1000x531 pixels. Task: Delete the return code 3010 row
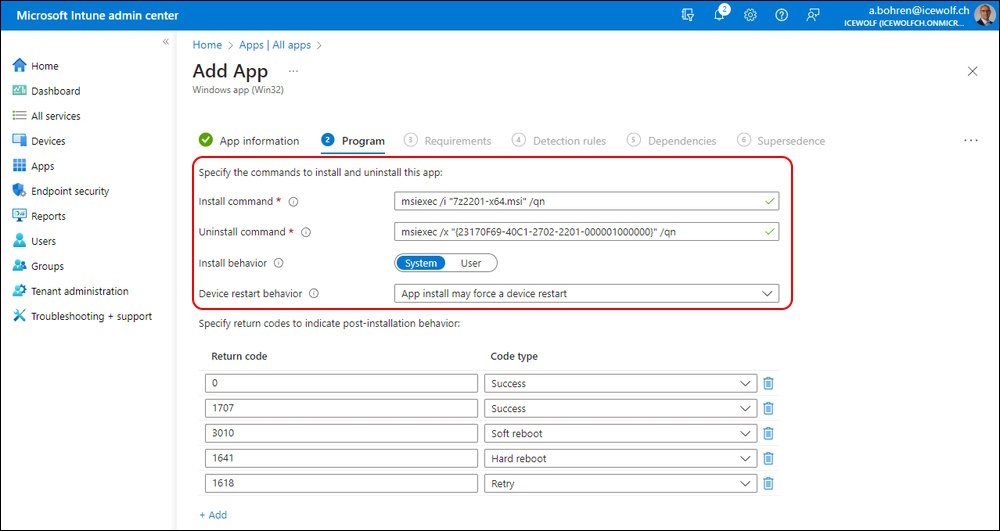(x=768, y=433)
